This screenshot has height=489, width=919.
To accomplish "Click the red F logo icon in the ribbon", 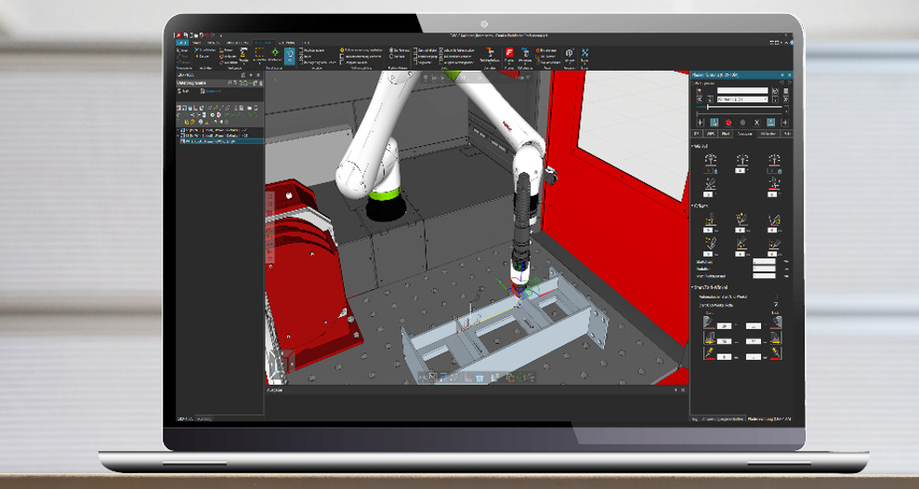I will (509, 53).
